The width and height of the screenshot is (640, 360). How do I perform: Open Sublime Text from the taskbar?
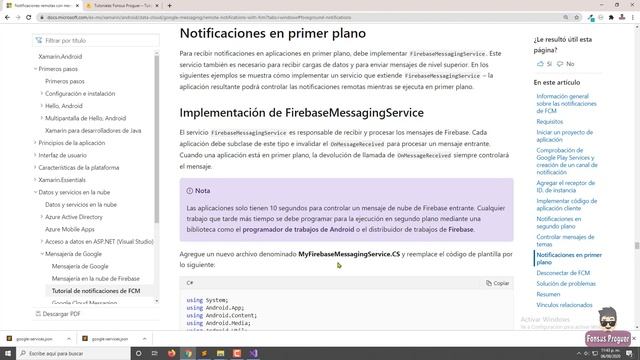click(204, 353)
